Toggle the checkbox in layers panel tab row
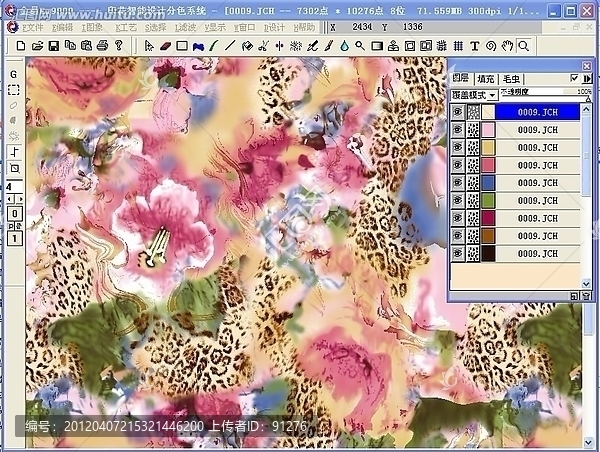 click(x=574, y=78)
